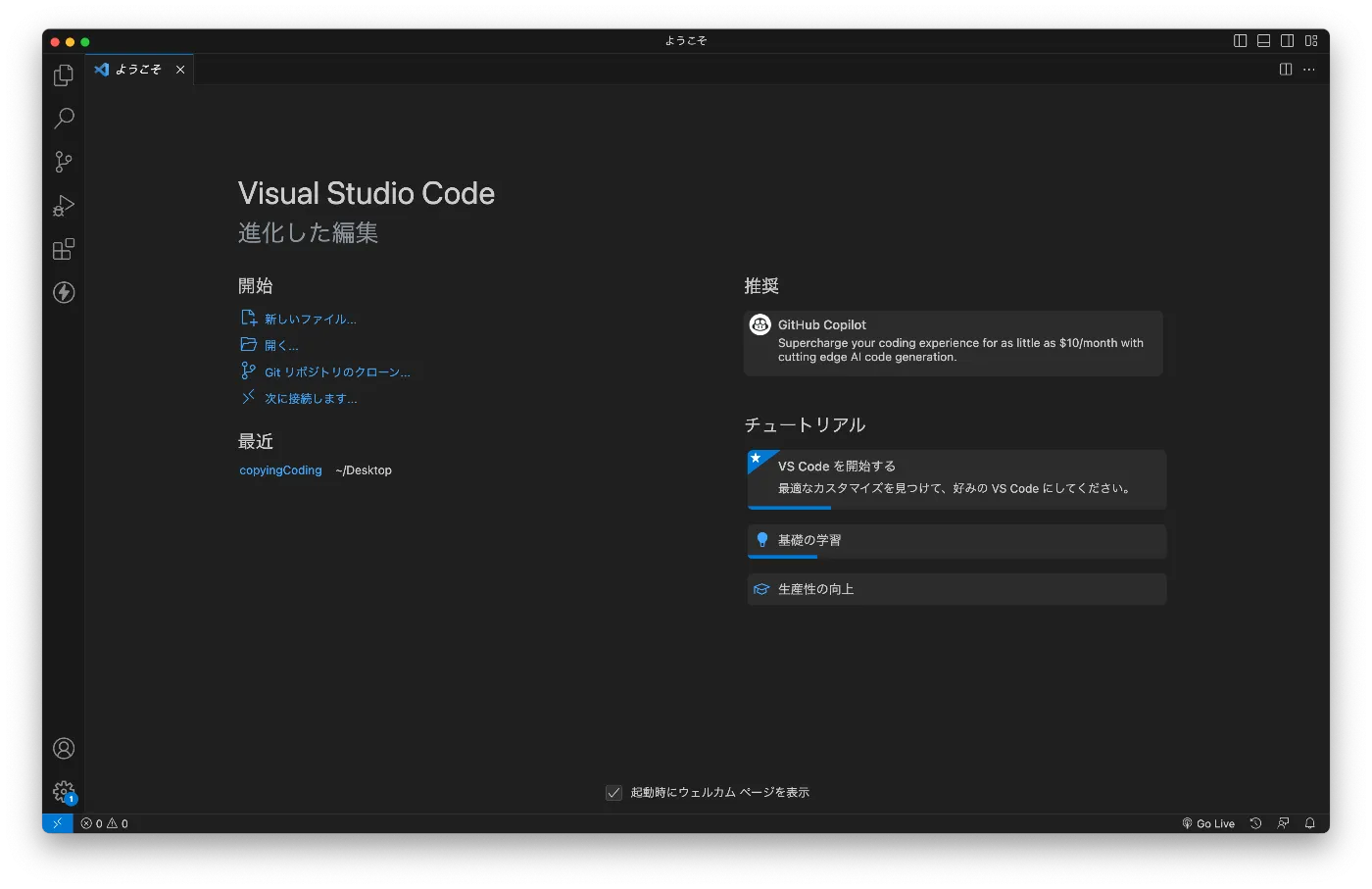Open the Source Control view icon
Viewport: 1372px width, 889px height.
(64, 162)
